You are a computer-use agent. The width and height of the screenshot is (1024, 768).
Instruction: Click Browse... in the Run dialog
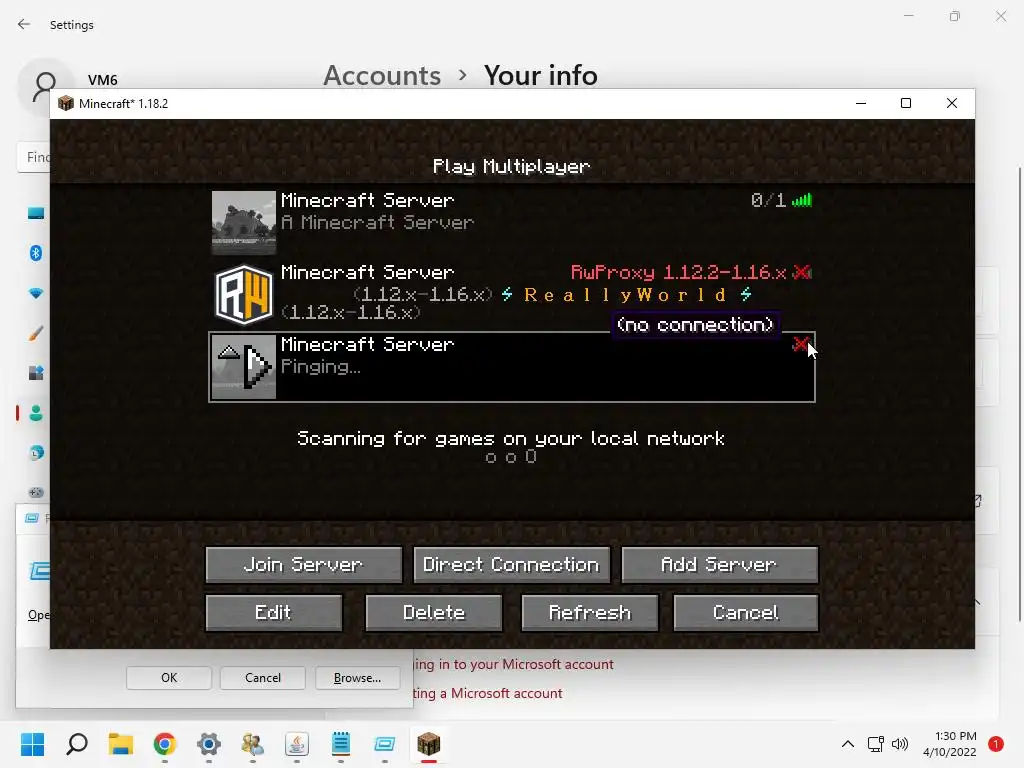357,678
